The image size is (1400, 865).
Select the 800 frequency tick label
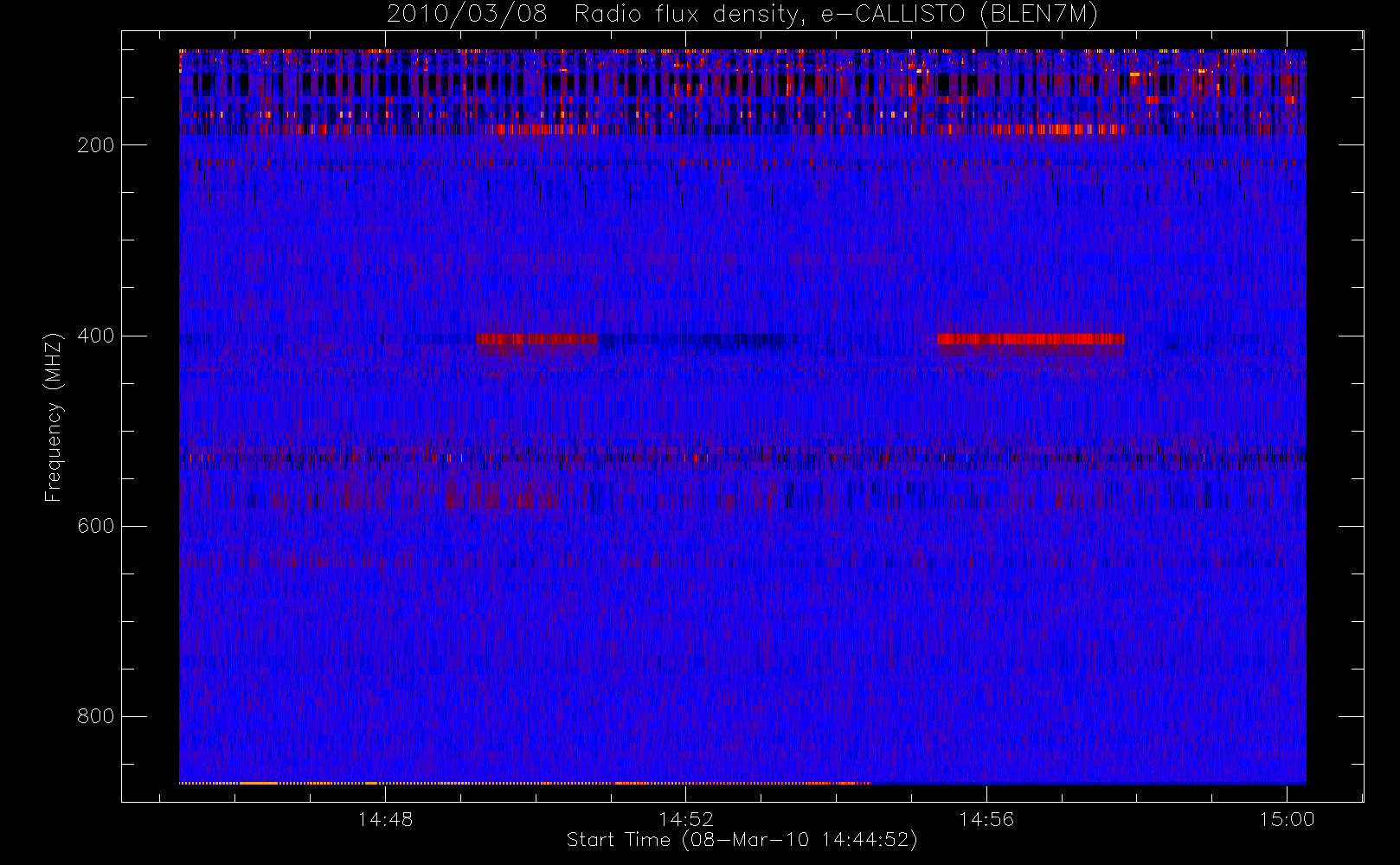pyautogui.click(x=96, y=716)
